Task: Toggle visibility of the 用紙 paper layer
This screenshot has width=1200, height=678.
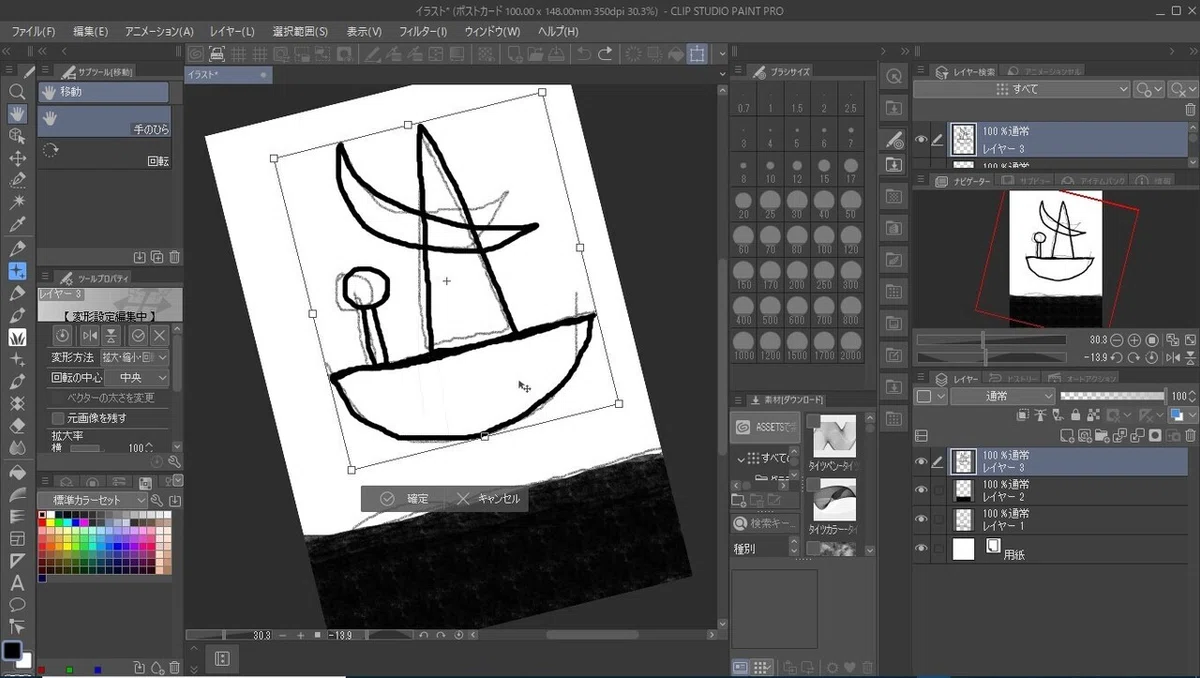Action: pos(921,548)
